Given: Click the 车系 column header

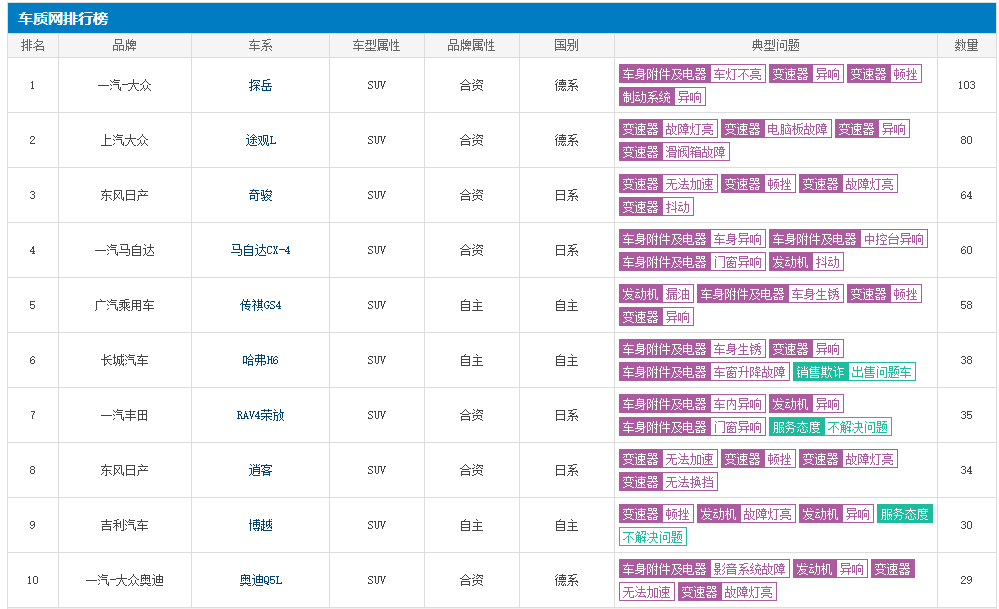Looking at the screenshot, I should 260,46.
